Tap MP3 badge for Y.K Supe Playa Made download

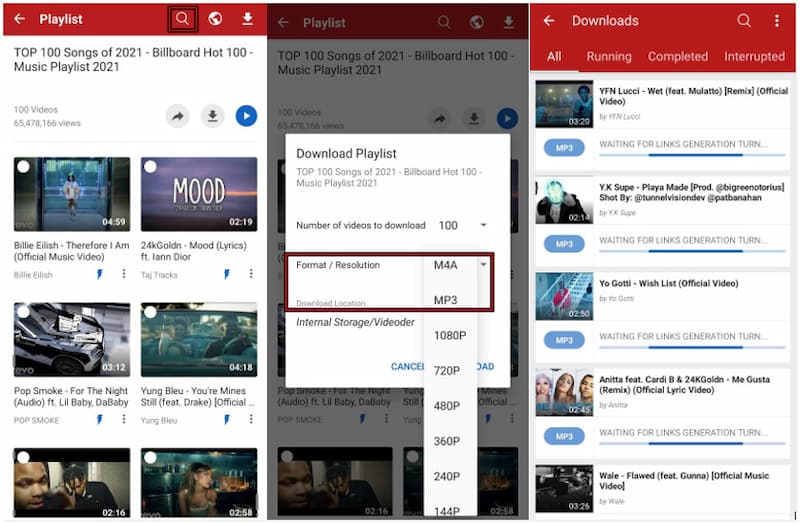pos(564,244)
